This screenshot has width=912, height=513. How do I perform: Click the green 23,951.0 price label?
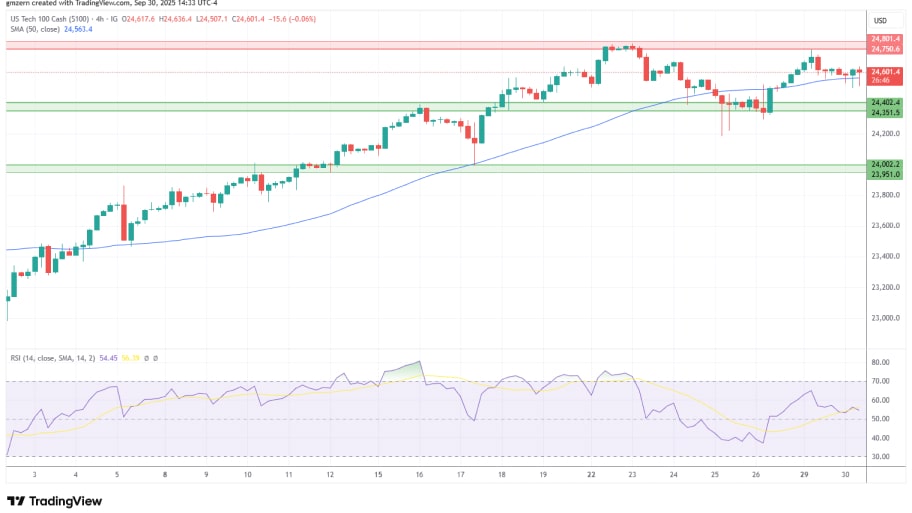pyautogui.click(x=886, y=173)
